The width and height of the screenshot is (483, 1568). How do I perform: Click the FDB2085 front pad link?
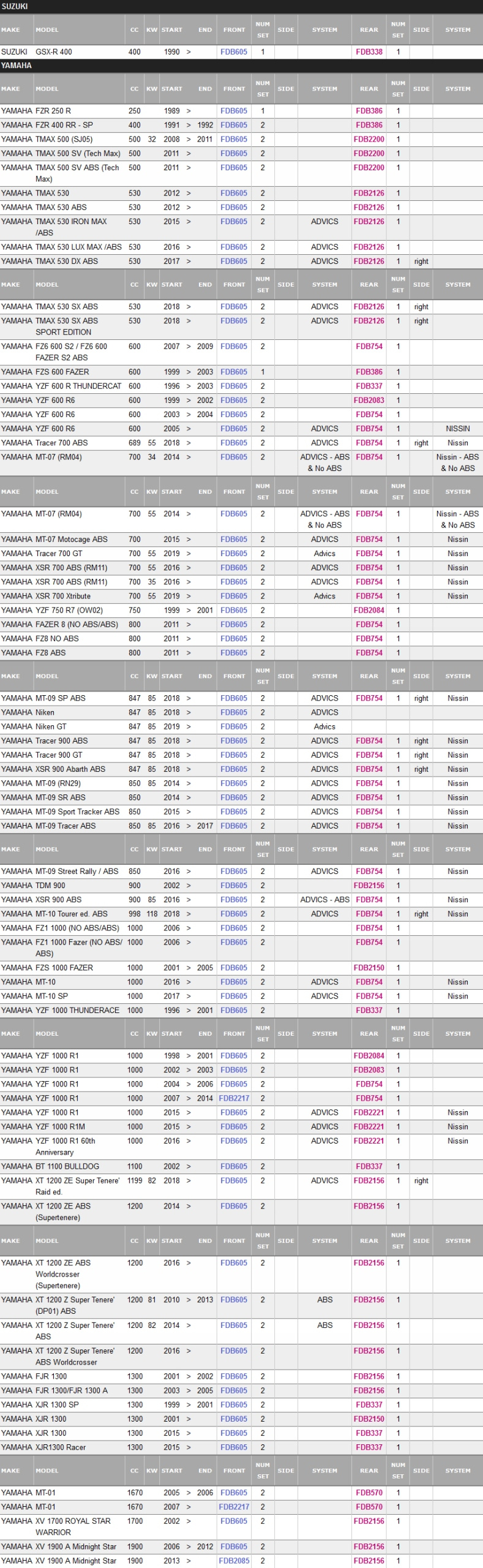234,1561
